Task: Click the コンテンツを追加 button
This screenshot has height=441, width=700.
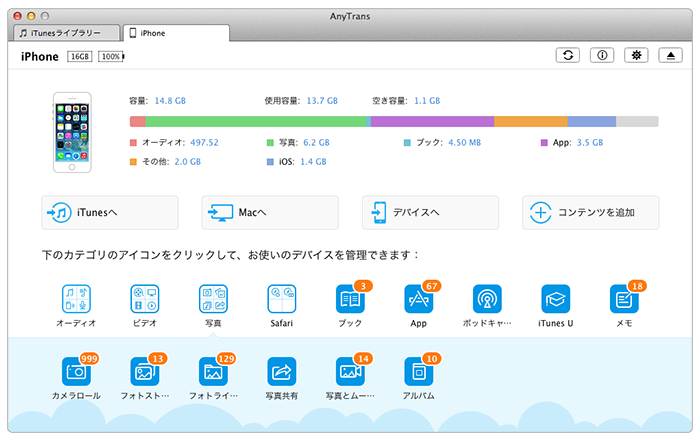Action: tap(591, 212)
